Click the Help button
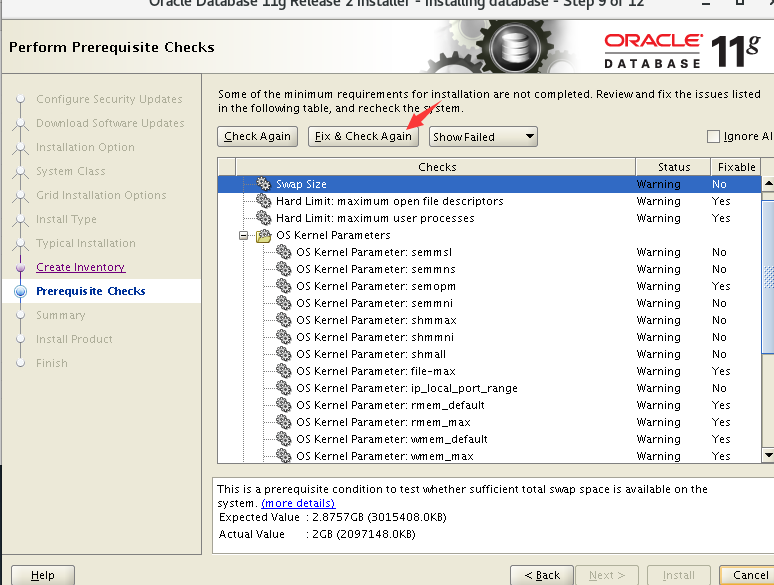 42,575
